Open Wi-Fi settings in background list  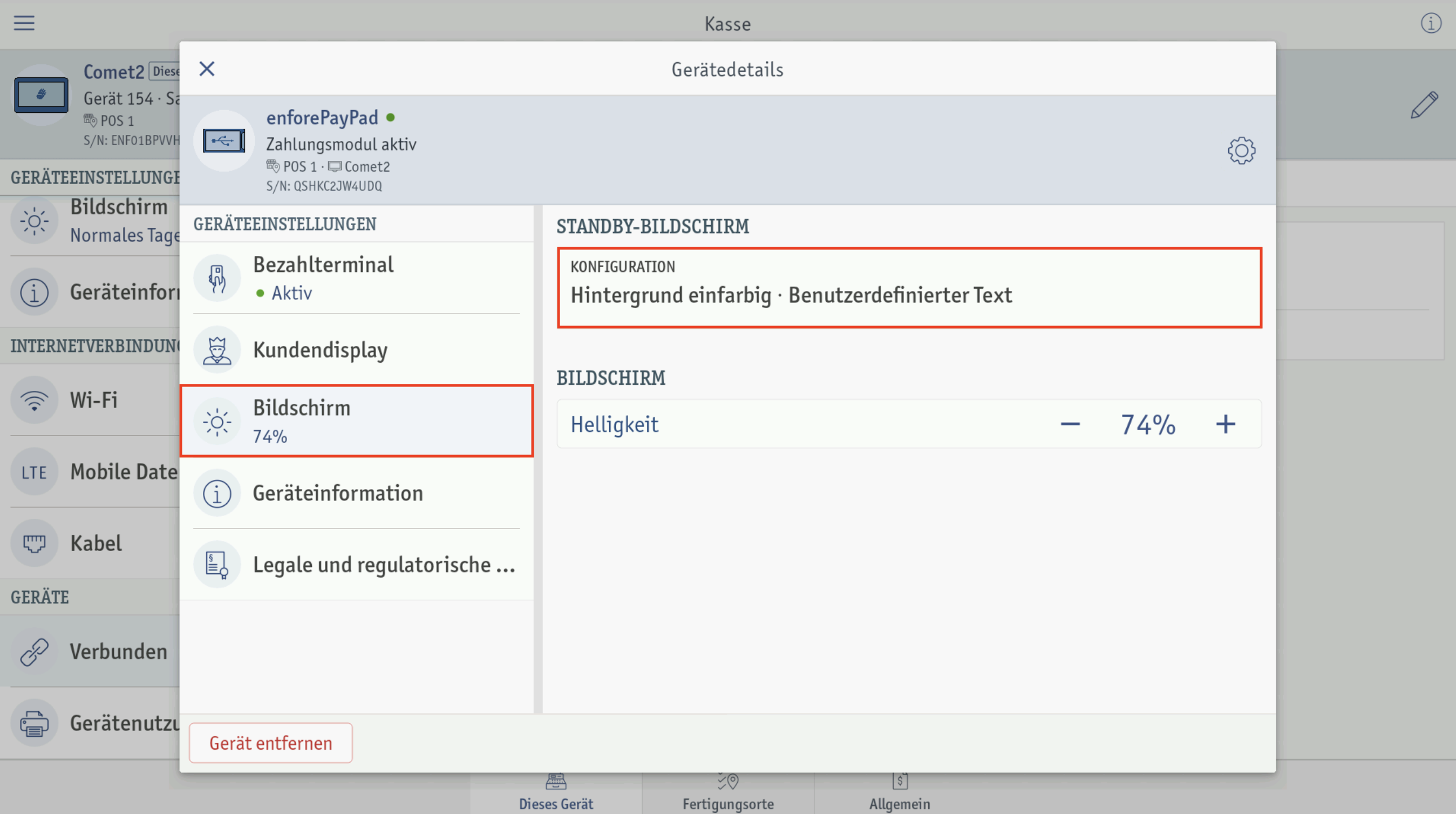coord(91,400)
